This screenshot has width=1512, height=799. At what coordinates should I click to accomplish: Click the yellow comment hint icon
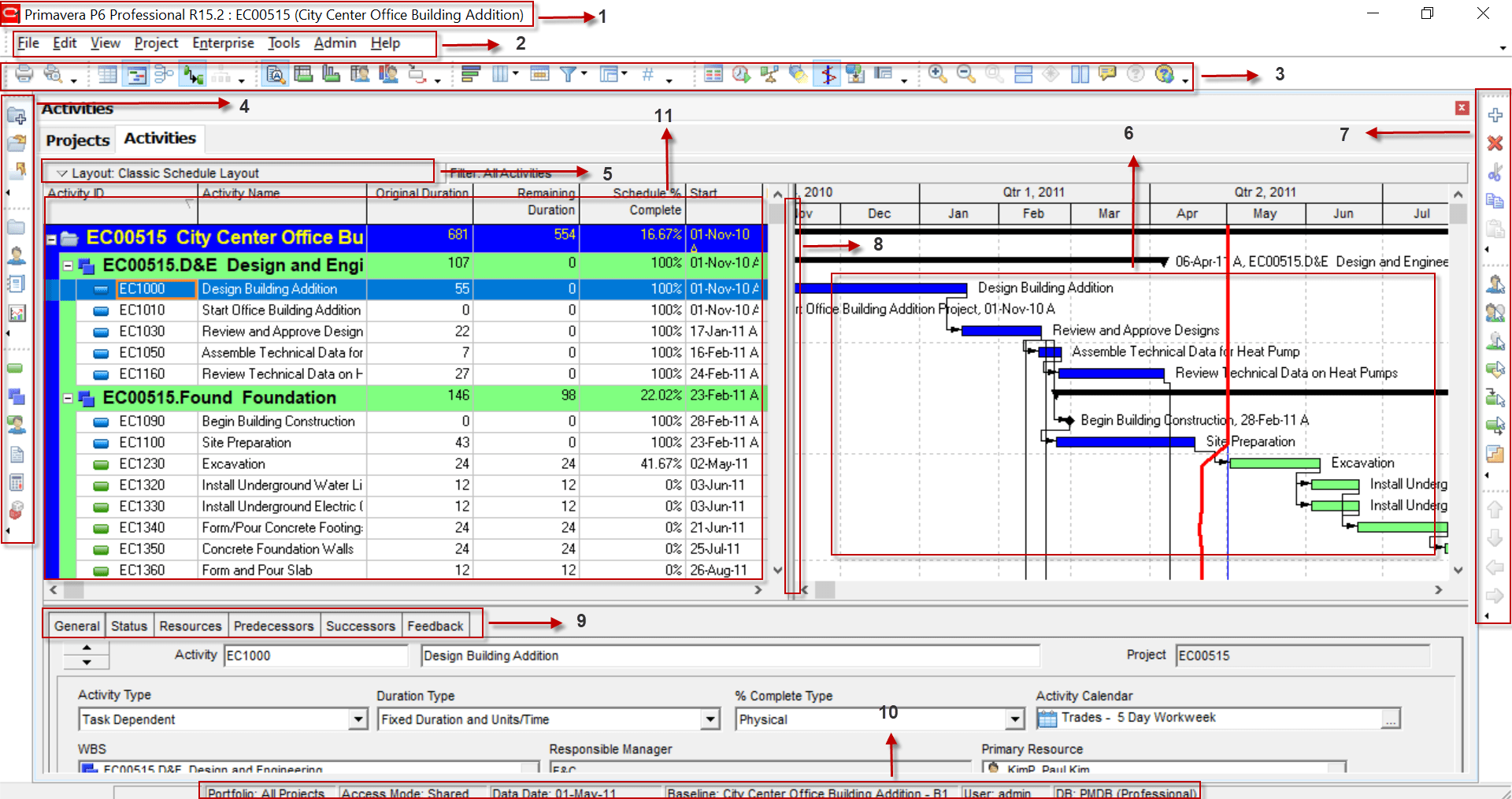pyautogui.click(x=1107, y=74)
